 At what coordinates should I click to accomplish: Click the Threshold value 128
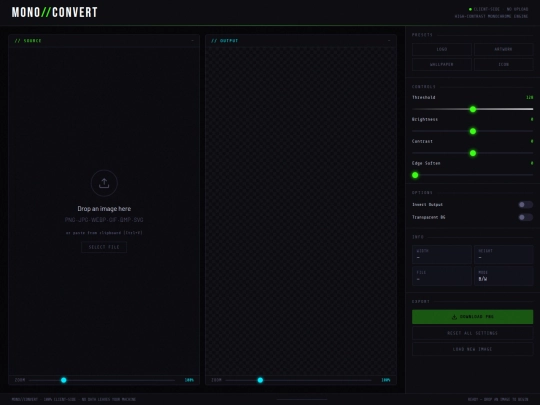click(x=530, y=97)
